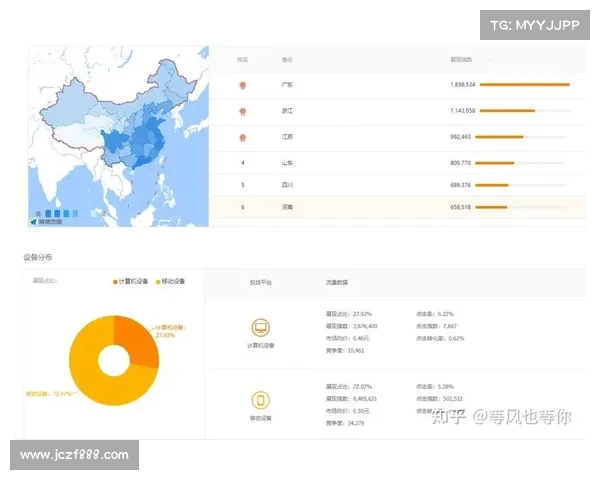The width and height of the screenshot is (600, 480).
Task: Click the third-place medal icon beside 江苏
Action: pos(243,137)
